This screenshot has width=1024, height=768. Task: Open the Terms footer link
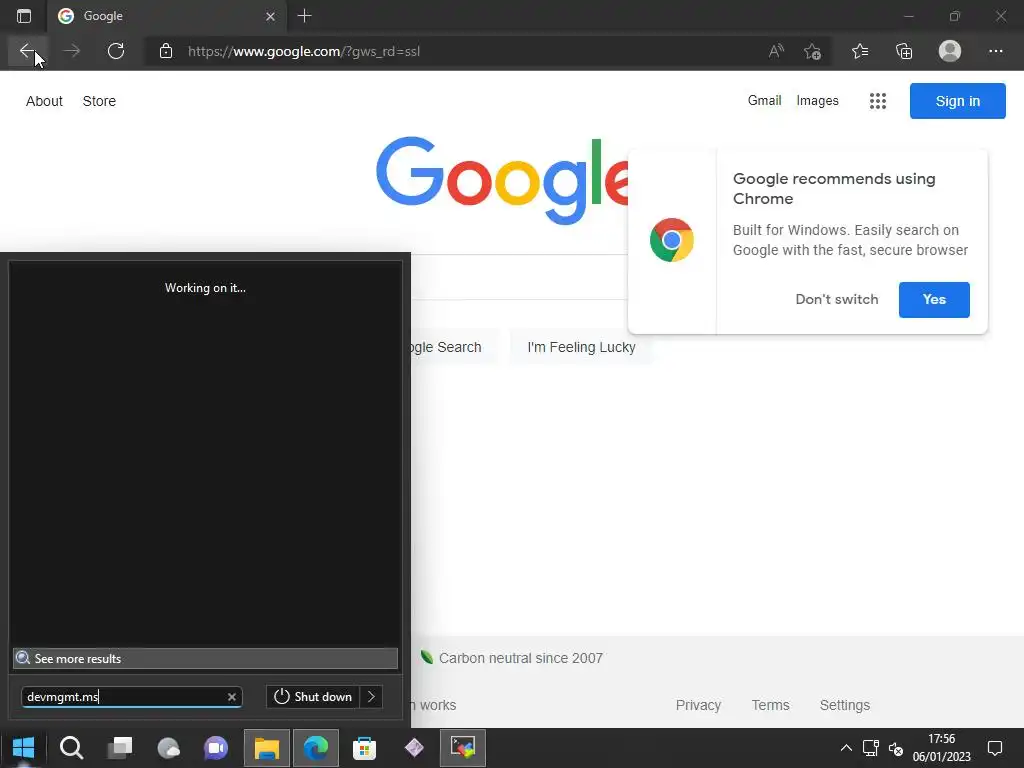tap(770, 705)
